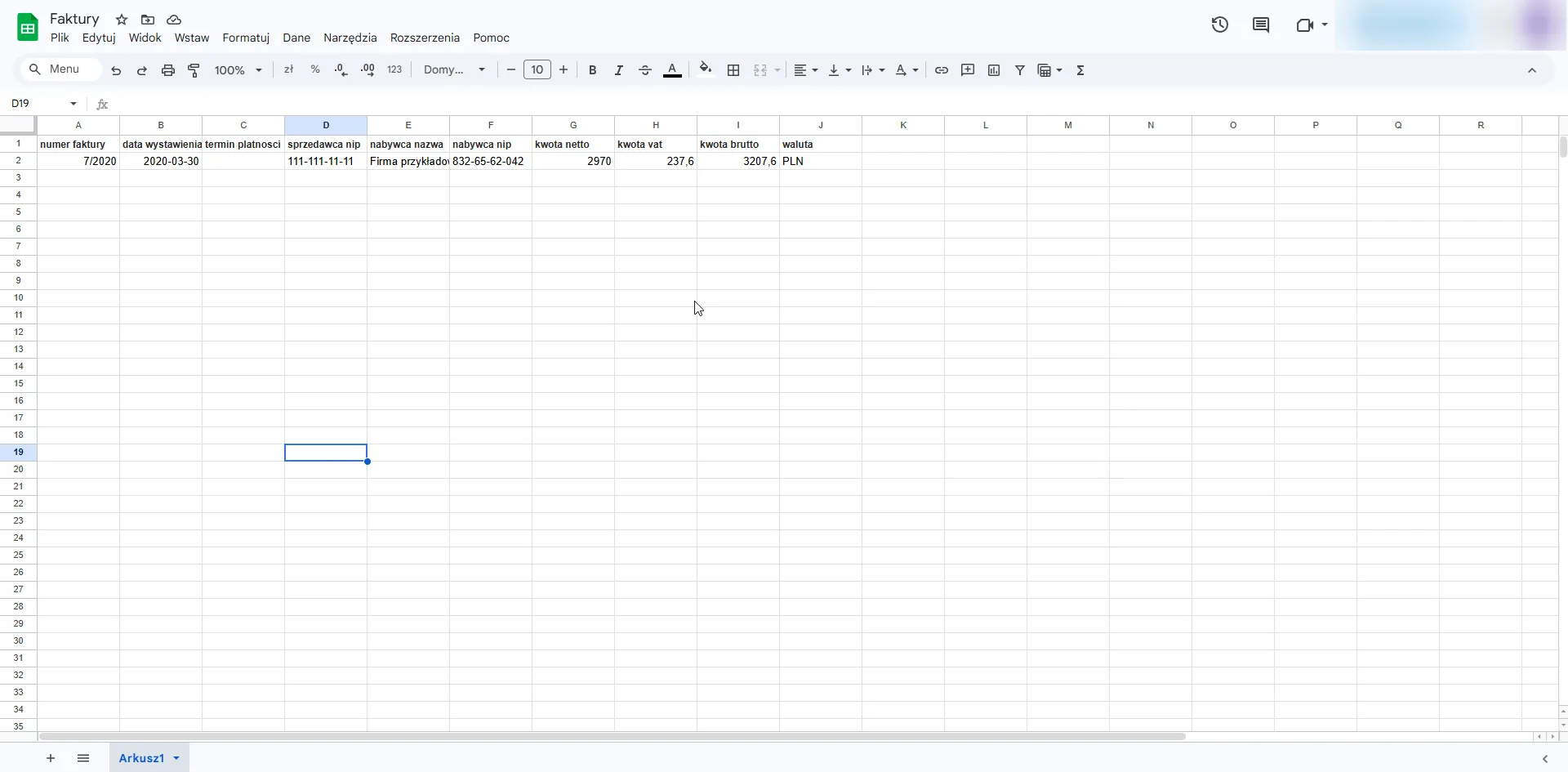Image resolution: width=1568 pixels, height=772 pixels.
Task: Click the Undo arrow icon
Action: point(116,70)
